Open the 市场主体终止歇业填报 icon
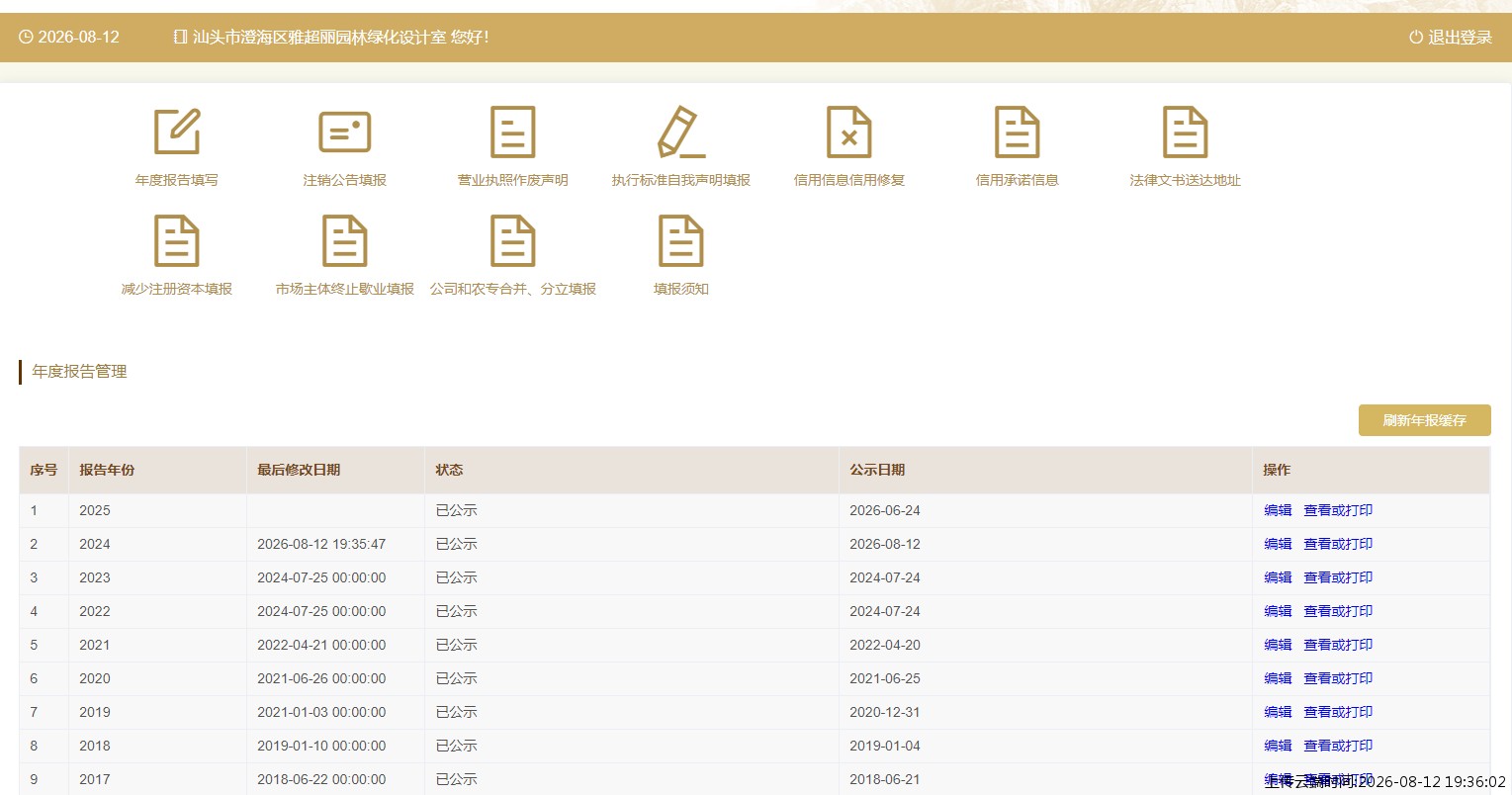 (x=345, y=240)
